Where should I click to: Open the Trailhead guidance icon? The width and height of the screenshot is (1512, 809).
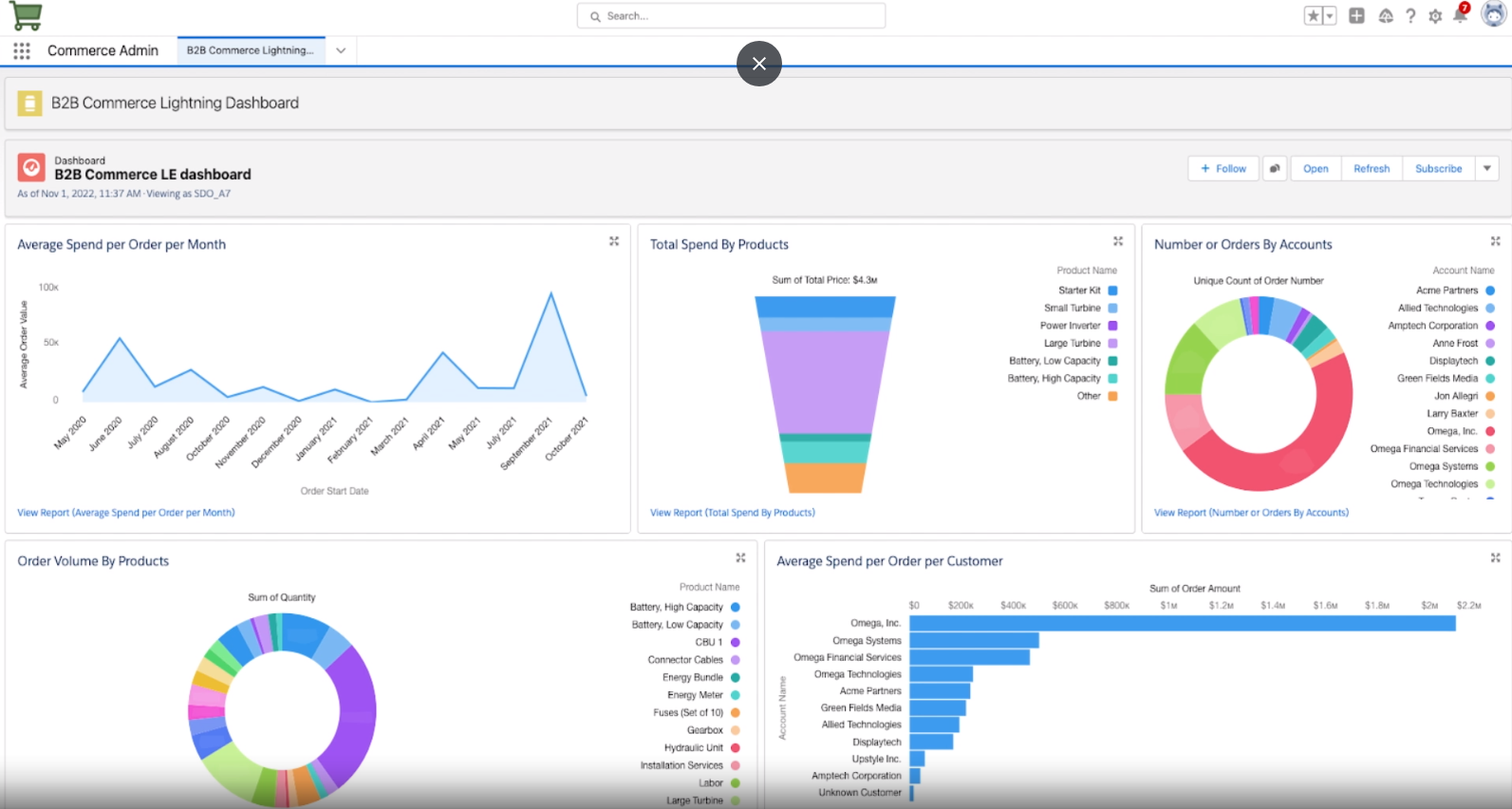pos(1386,15)
